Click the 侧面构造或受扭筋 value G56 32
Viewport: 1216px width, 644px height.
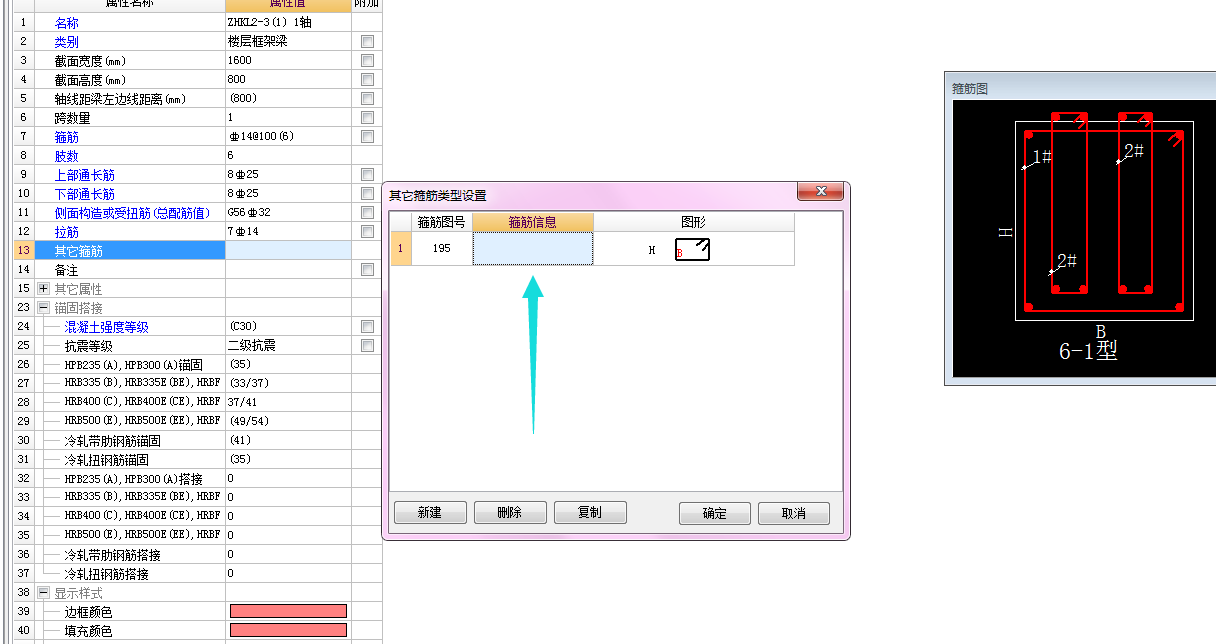(x=250, y=213)
